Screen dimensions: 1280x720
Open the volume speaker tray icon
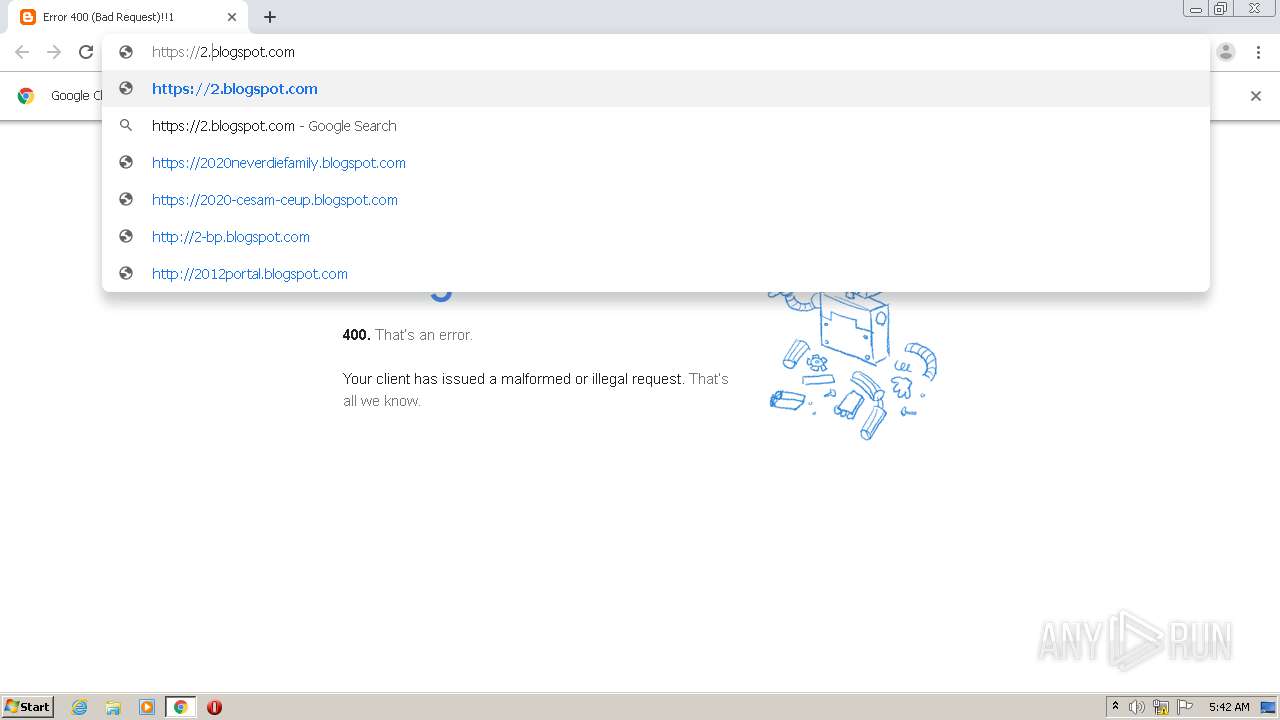(1137, 707)
